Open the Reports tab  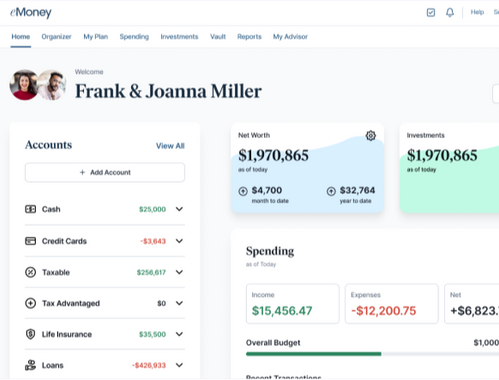(249, 37)
